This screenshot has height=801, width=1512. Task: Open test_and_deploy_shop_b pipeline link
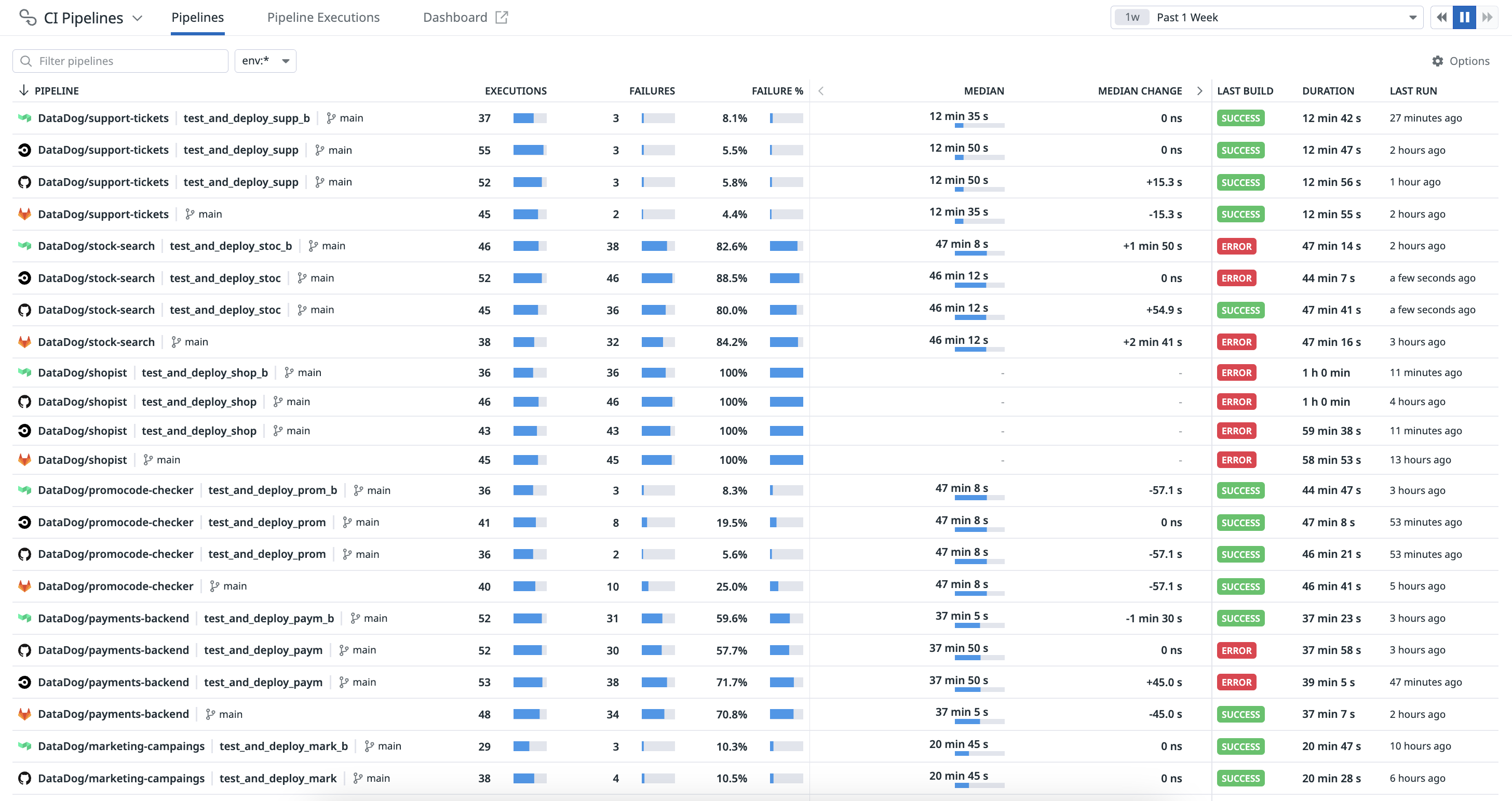point(205,373)
